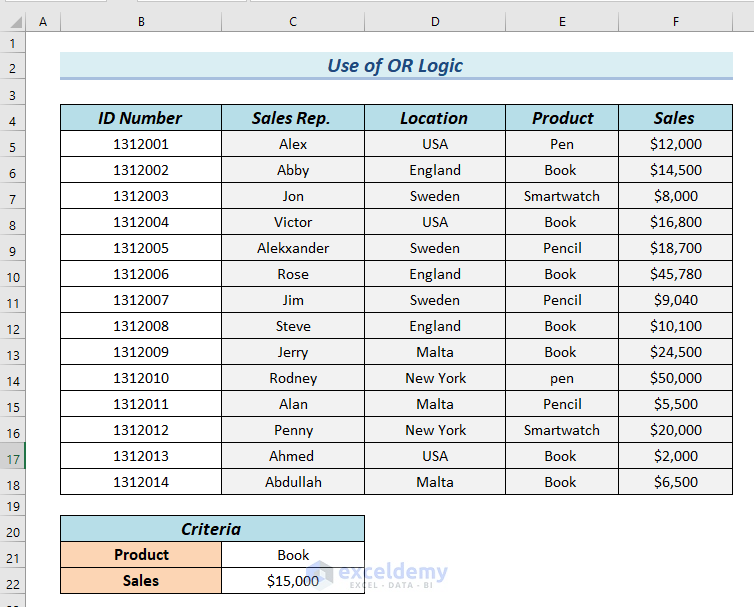Select row 4 header

(13, 120)
